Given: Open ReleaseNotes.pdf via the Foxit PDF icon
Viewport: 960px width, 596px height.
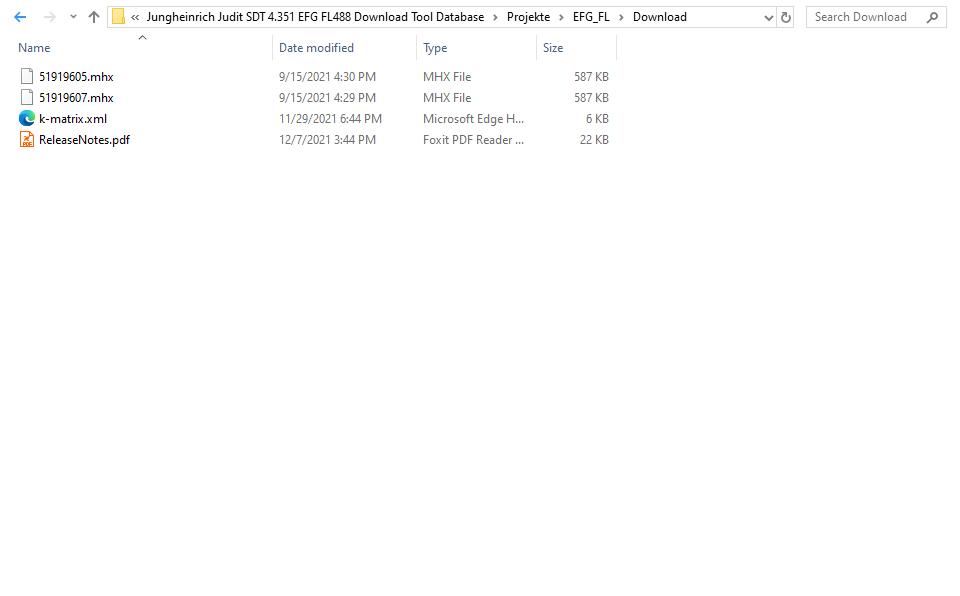Looking at the screenshot, I should click(26, 139).
